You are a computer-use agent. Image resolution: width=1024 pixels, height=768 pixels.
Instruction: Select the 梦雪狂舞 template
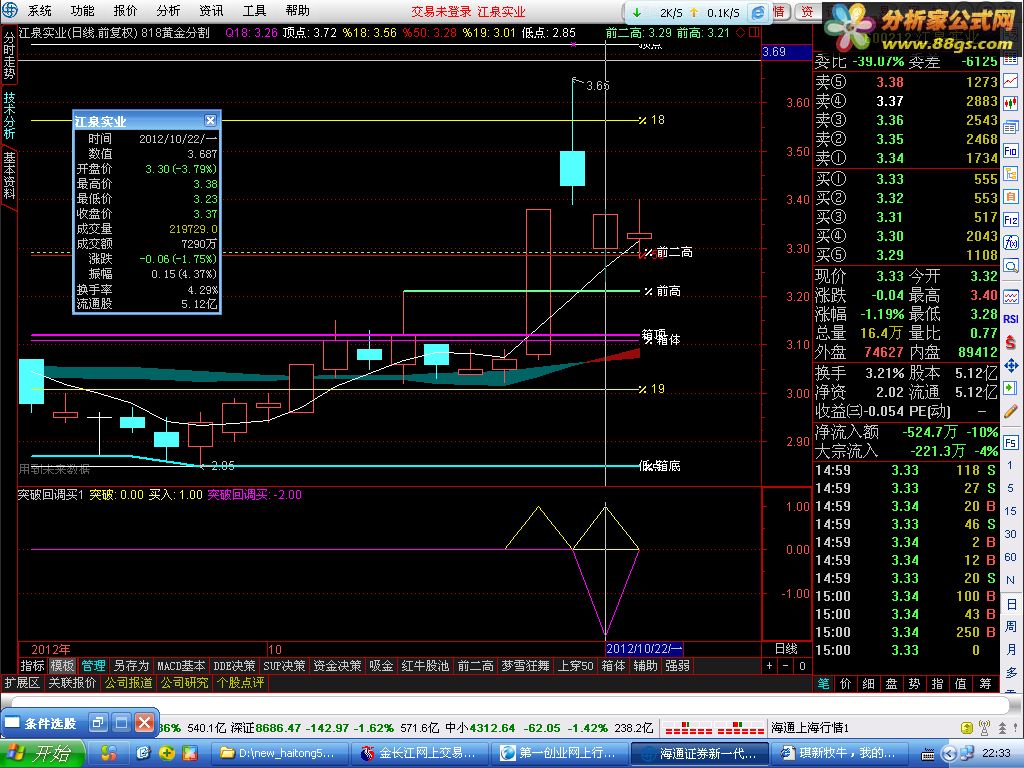click(525, 665)
